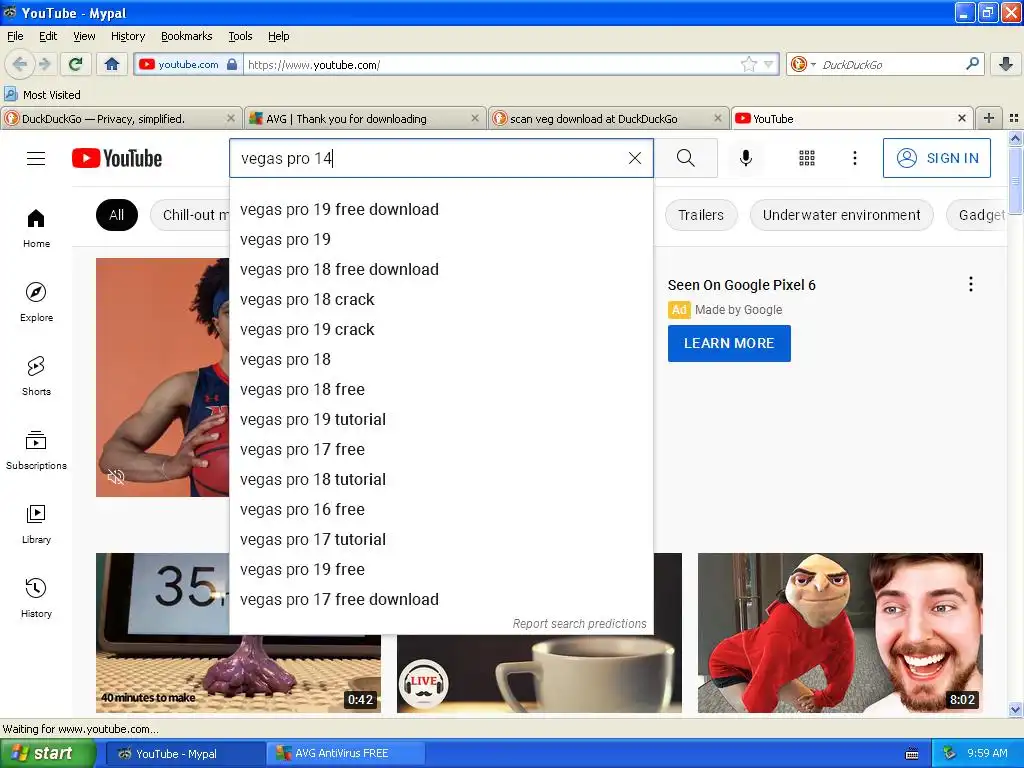The width and height of the screenshot is (1024, 768).
Task: Bookmark this page with the star icon
Action: [748, 64]
